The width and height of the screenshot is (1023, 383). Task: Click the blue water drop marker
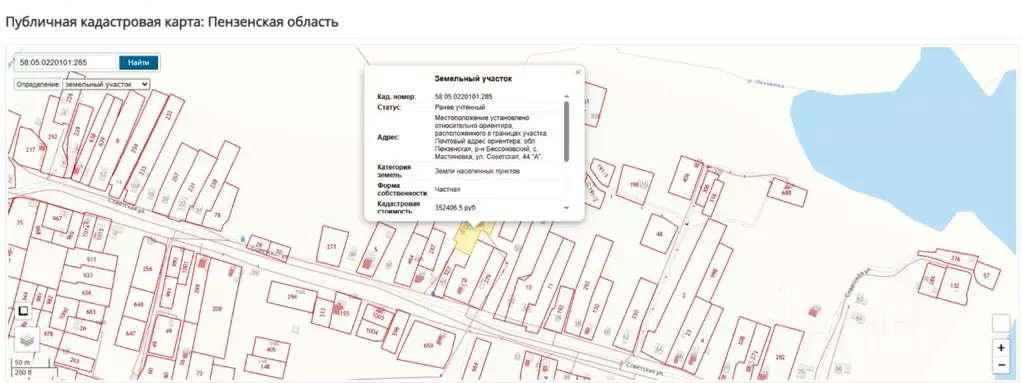click(x=243, y=239)
